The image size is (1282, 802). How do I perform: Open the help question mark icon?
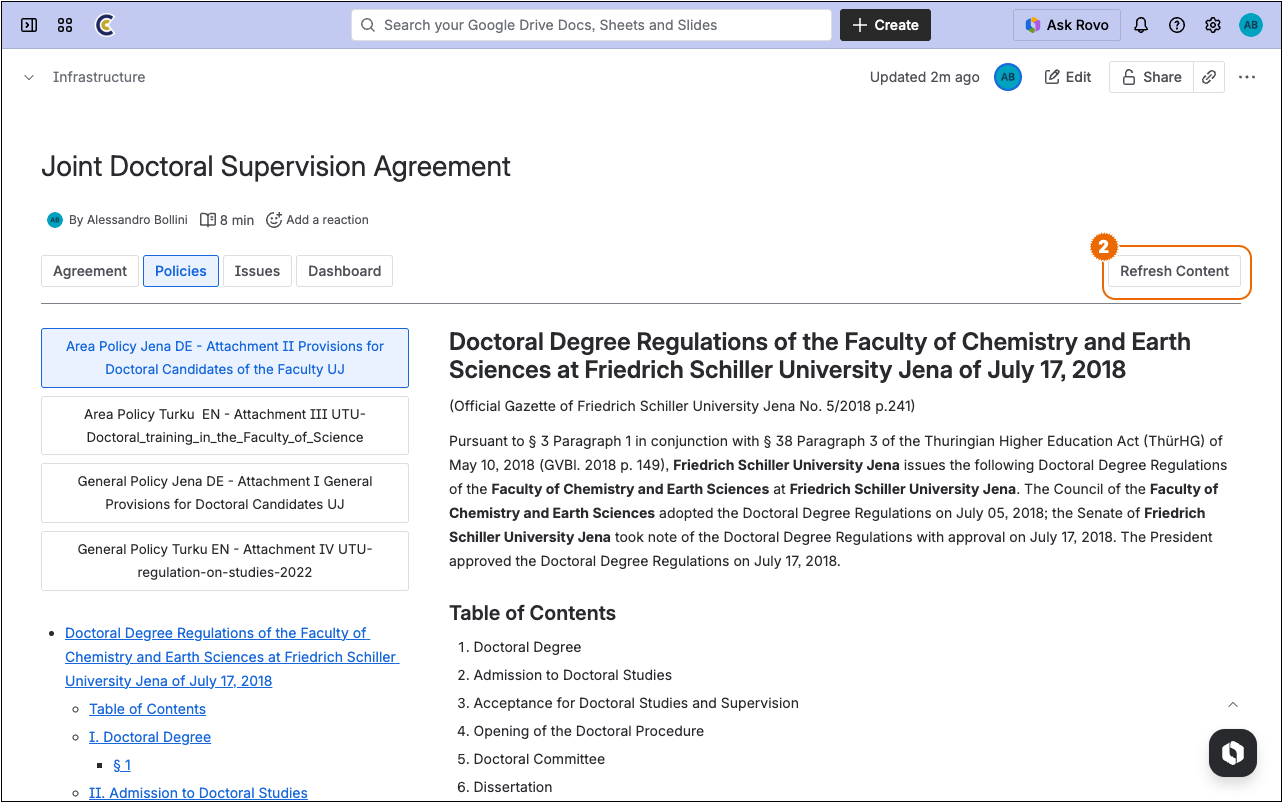(1177, 25)
